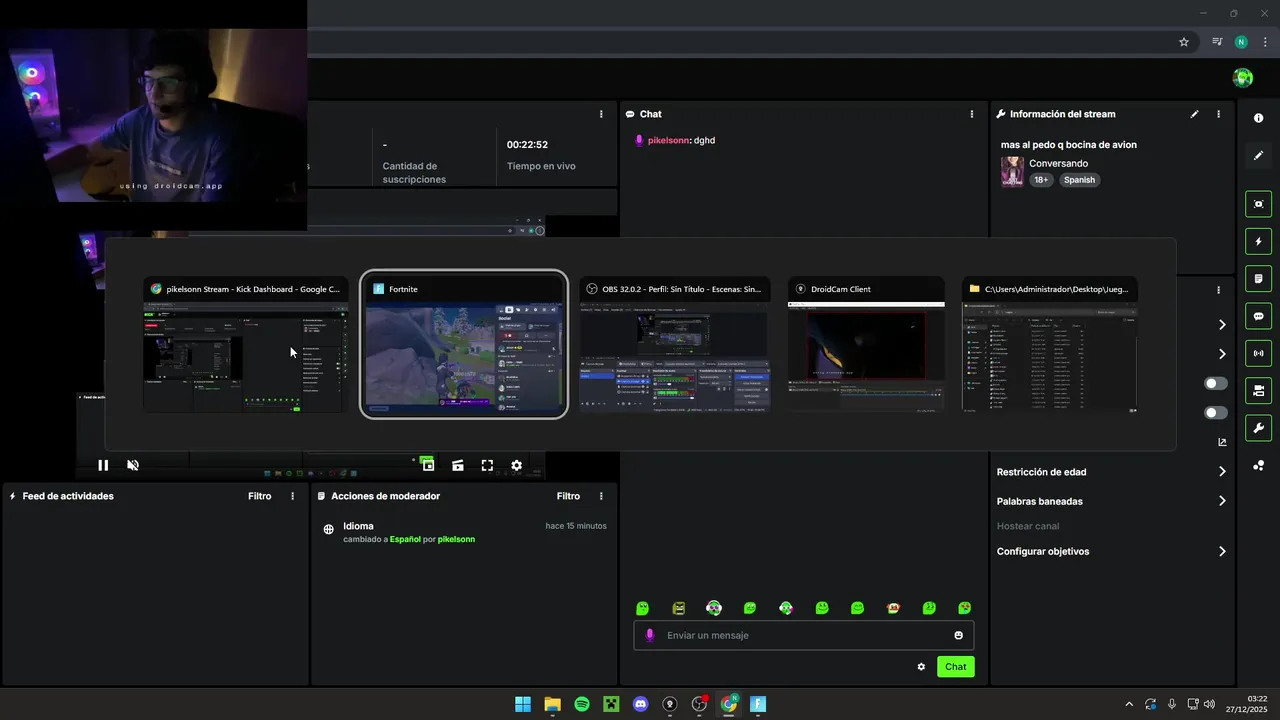The width and height of the screenshot is (1280, 720).
Task: Toggle the lower switch above pop-out icon
Action: tap(1216, 413)
